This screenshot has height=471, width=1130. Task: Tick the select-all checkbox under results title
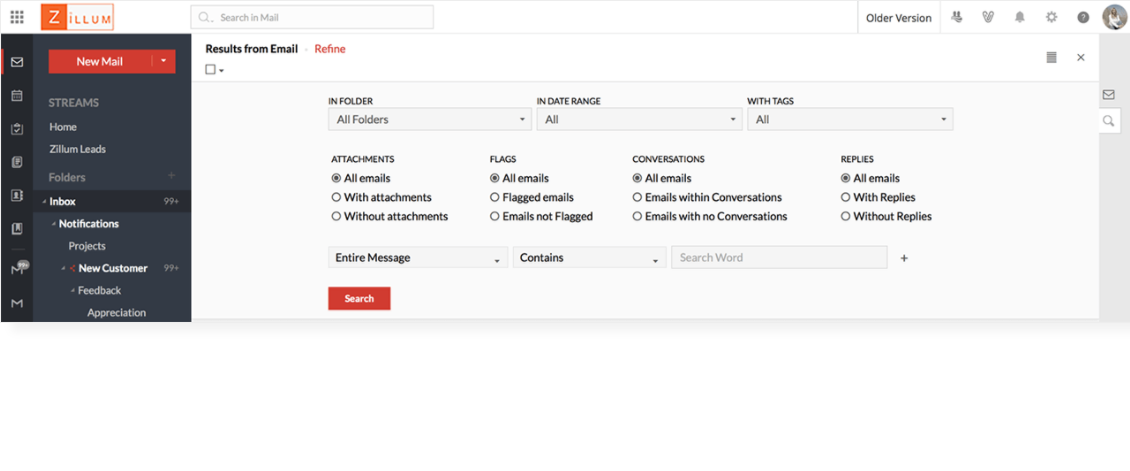pos(210,70)
